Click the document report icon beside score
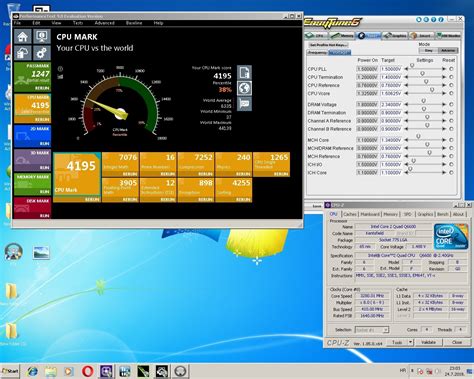The image size is (474, 379). pyautogui.click(x=244, y=72)
